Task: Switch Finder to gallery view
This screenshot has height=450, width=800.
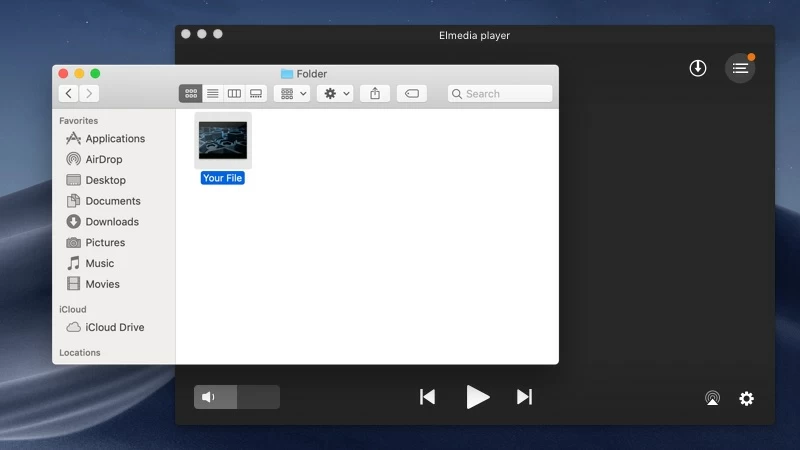Action: click(x=256, y=93)
